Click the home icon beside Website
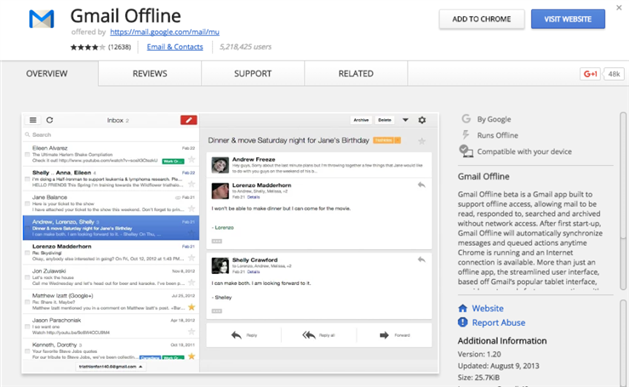The width and height of the screenshot is (629, 387). click(463, 308)
